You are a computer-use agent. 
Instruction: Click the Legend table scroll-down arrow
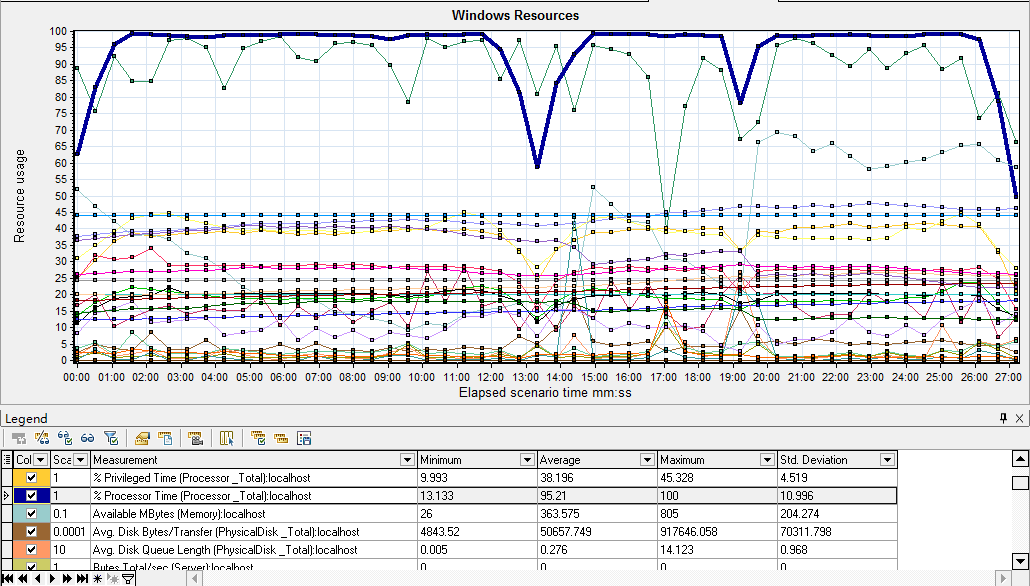1019,561
